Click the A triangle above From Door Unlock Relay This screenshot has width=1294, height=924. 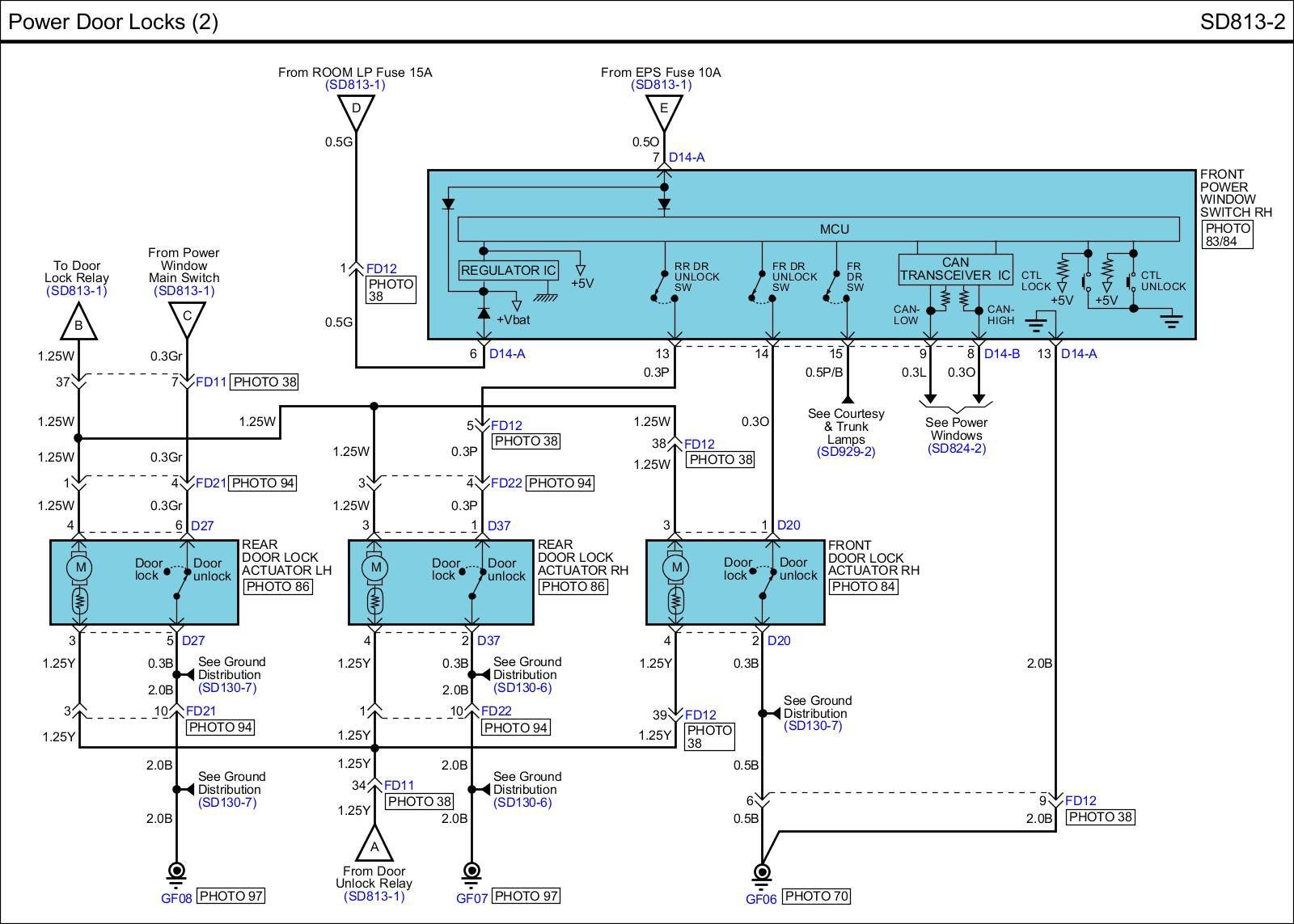[x=374, y=846]
